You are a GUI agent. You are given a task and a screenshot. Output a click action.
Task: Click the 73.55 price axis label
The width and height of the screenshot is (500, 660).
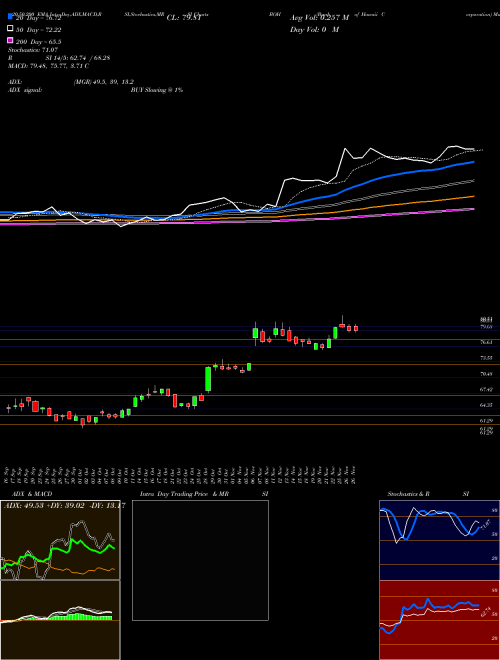click(x=487, y=358)
